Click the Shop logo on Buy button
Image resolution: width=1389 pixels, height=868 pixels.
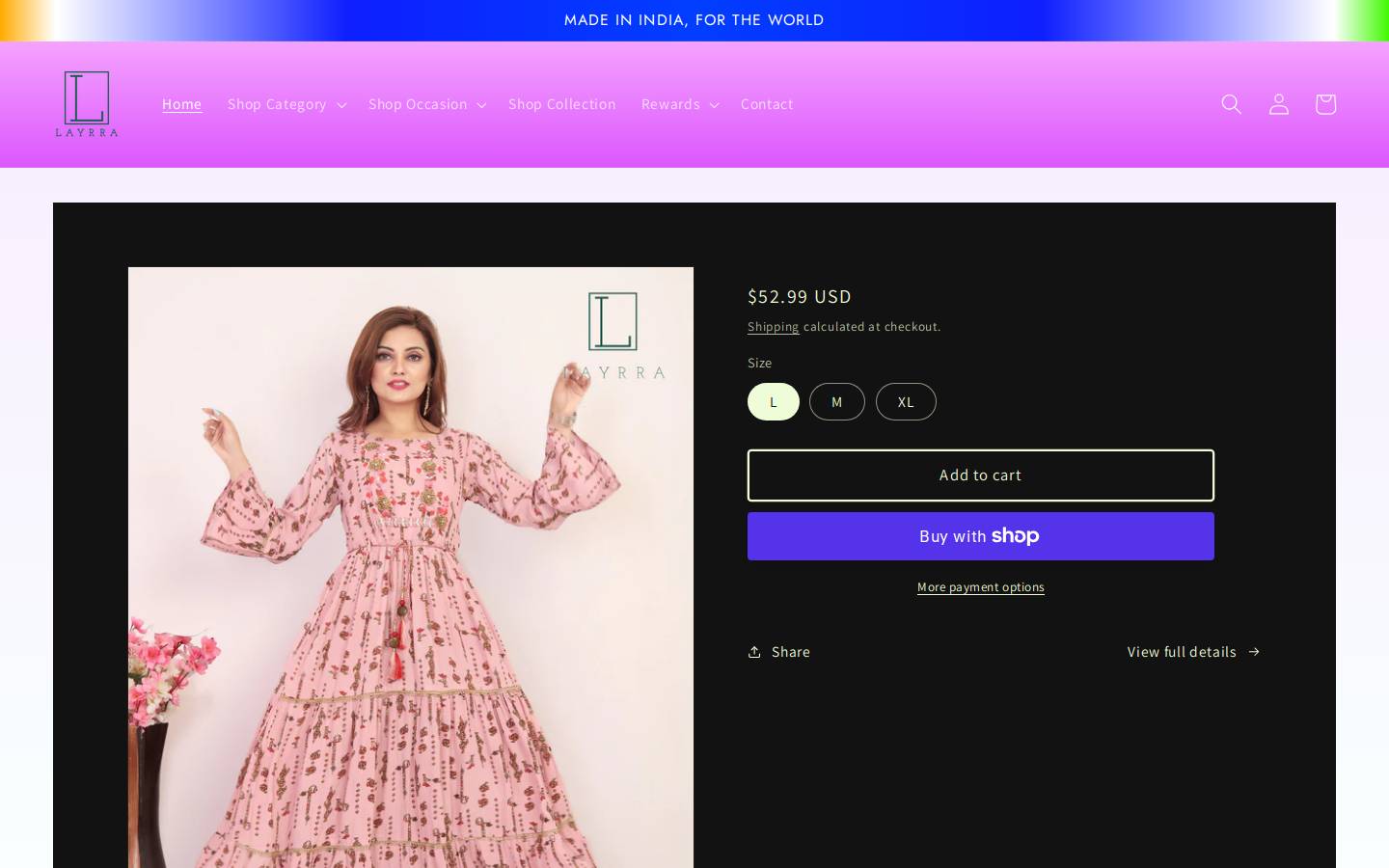[x=1015, y=536]
